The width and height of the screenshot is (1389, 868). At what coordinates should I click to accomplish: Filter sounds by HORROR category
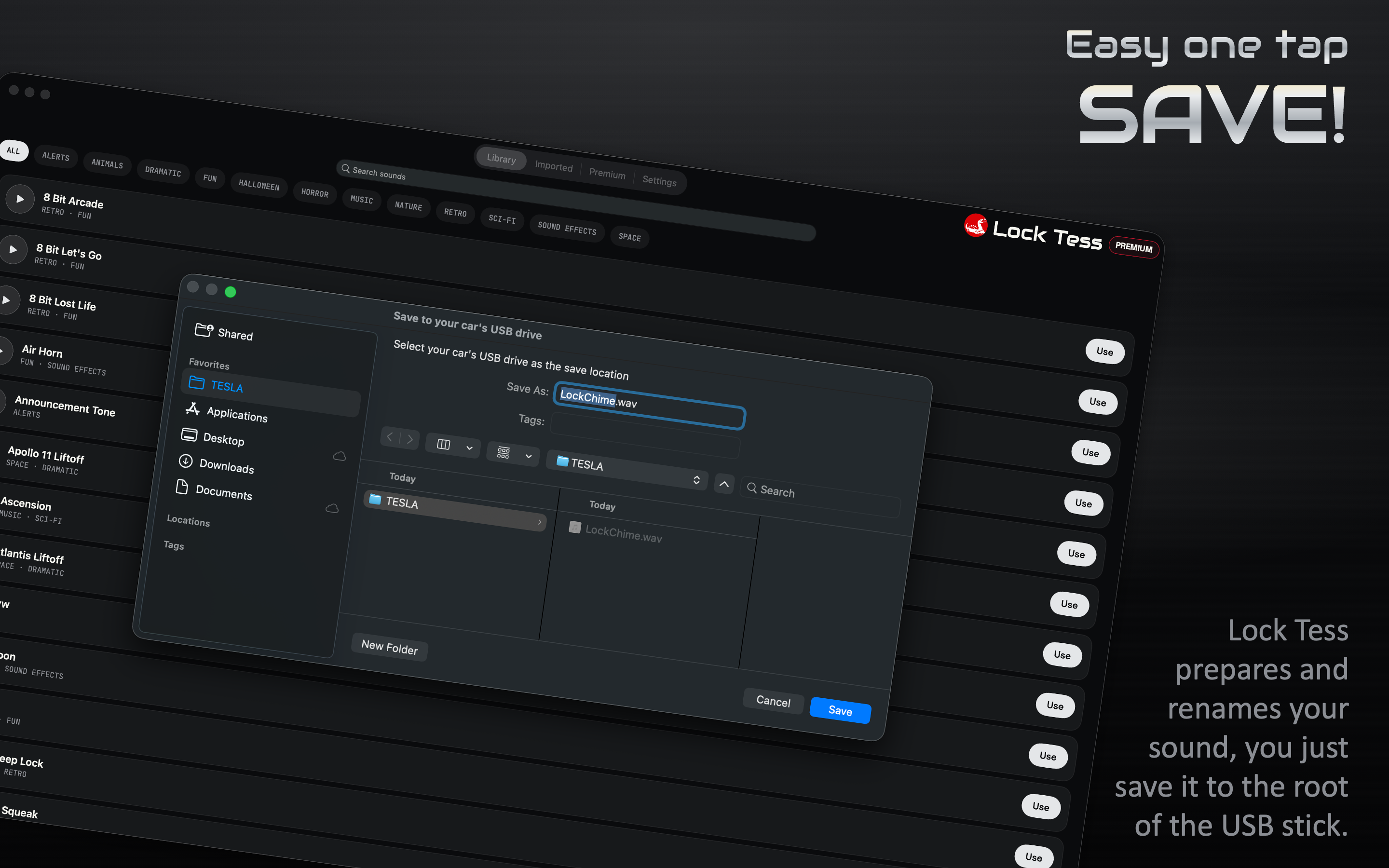click(315, 193)
